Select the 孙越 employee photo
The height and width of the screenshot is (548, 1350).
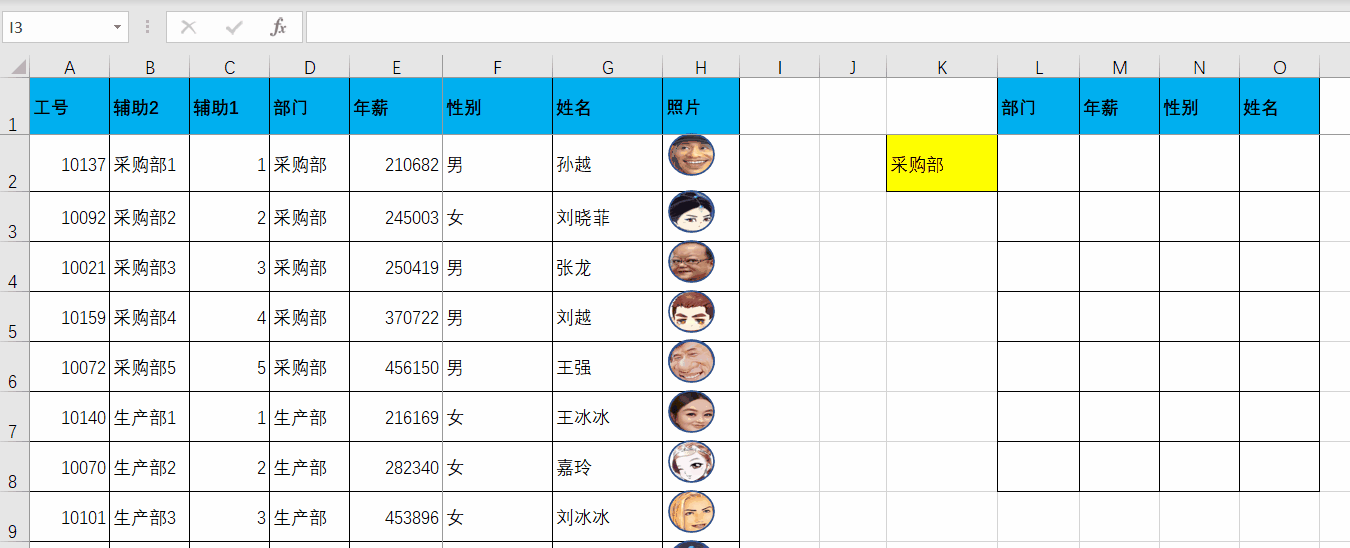[691, 155]
